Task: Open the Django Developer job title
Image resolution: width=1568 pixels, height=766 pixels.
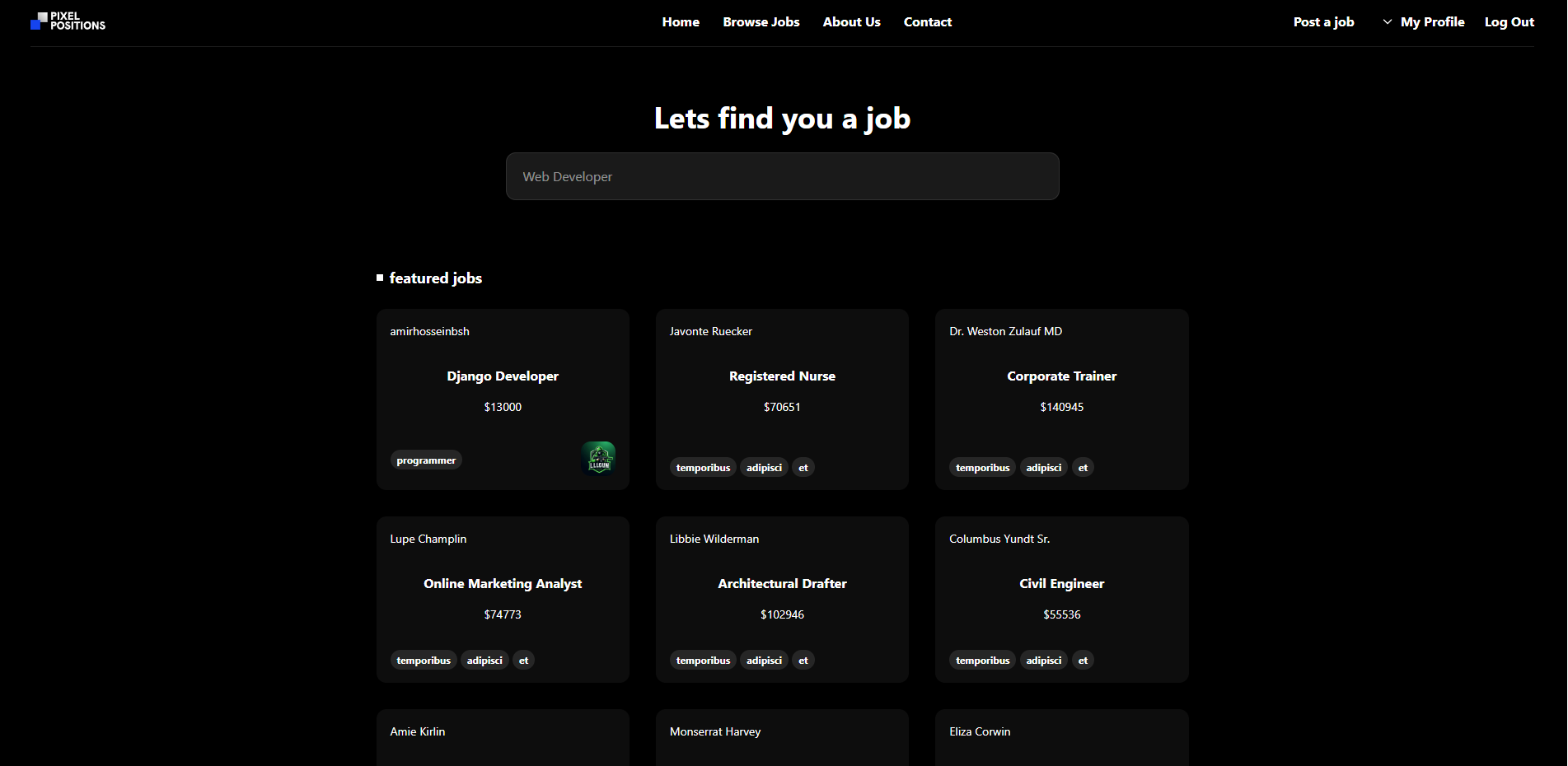Action: point(503,376)
